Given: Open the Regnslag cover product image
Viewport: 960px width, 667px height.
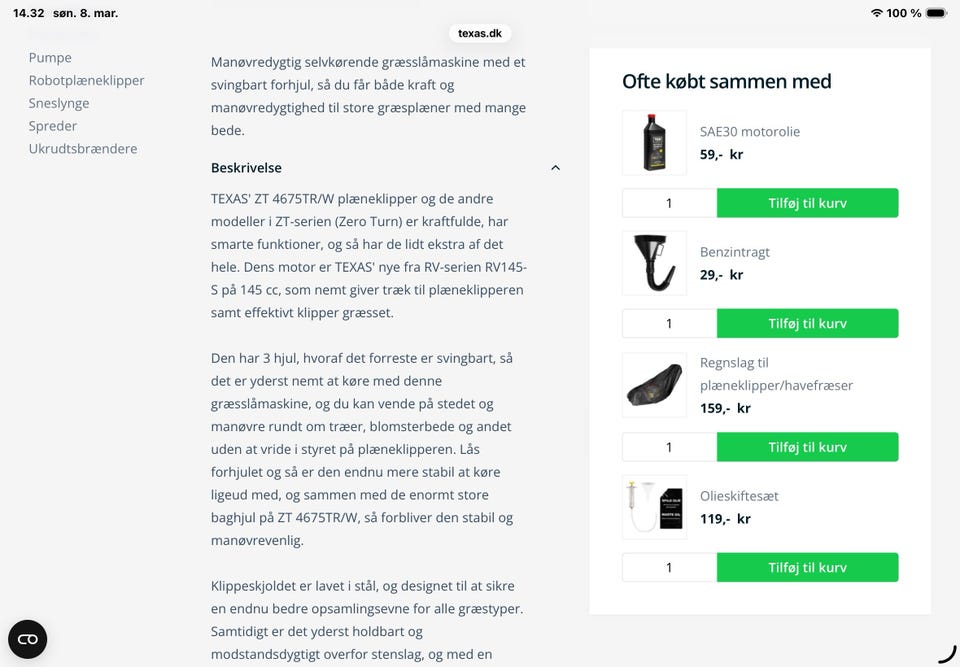Looking at the screenshot, I should pyautogui.click(x=654, y=385).
